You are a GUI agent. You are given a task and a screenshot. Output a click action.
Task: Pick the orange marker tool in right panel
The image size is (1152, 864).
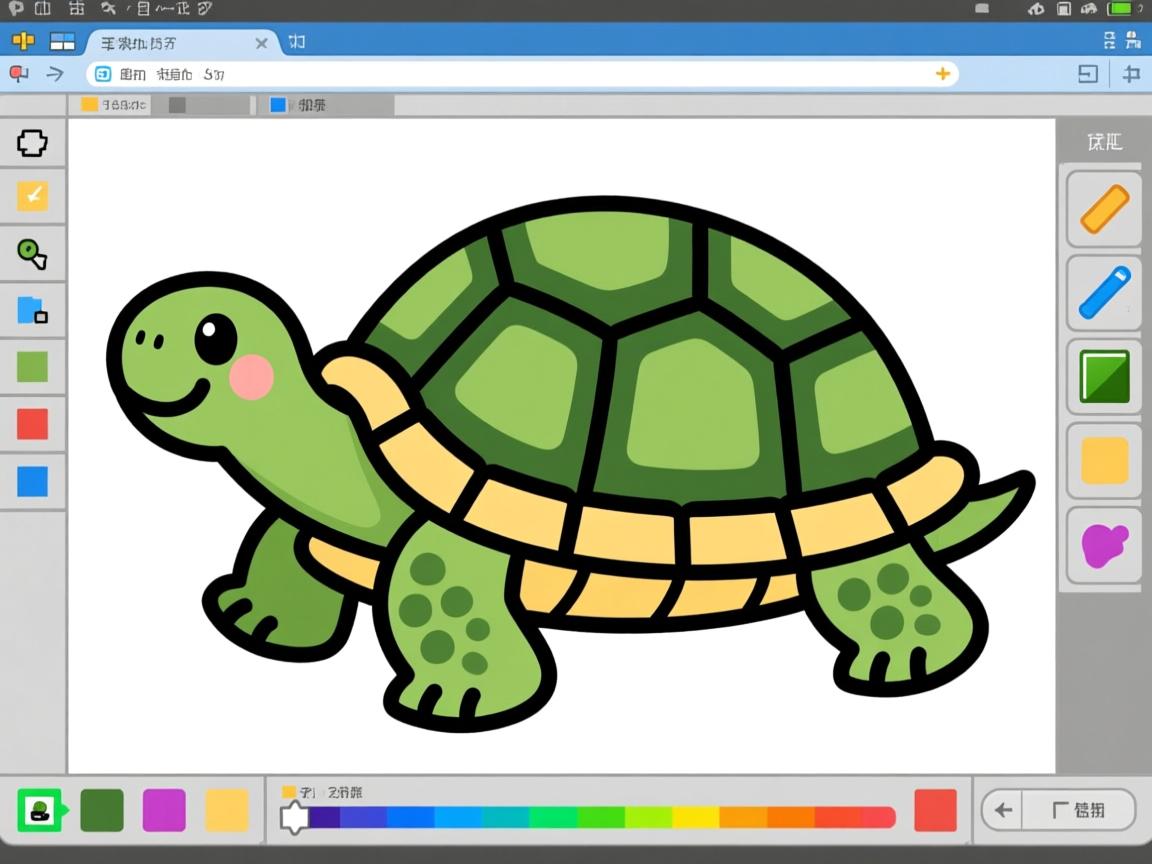(1104, 209)
